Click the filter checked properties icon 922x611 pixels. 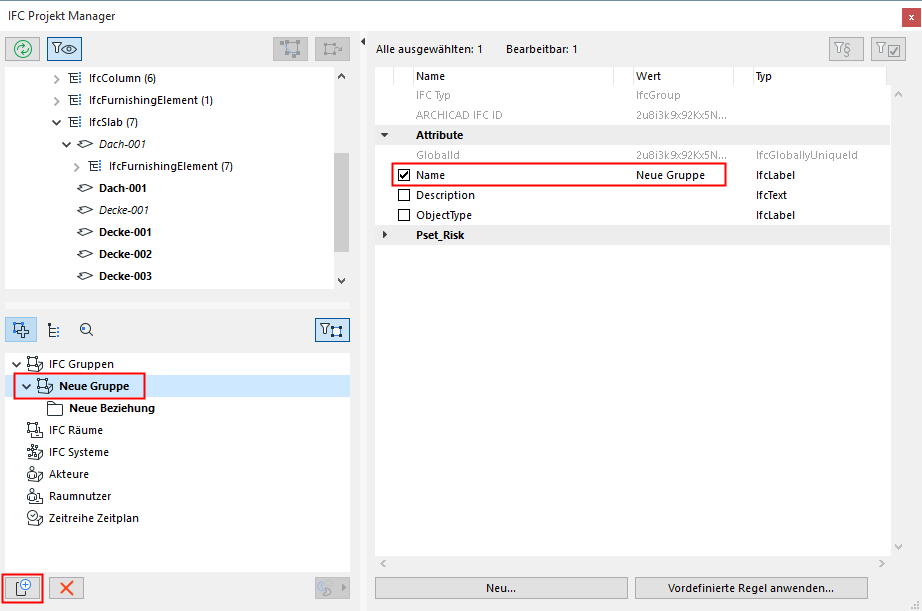[x=888, y=49]
